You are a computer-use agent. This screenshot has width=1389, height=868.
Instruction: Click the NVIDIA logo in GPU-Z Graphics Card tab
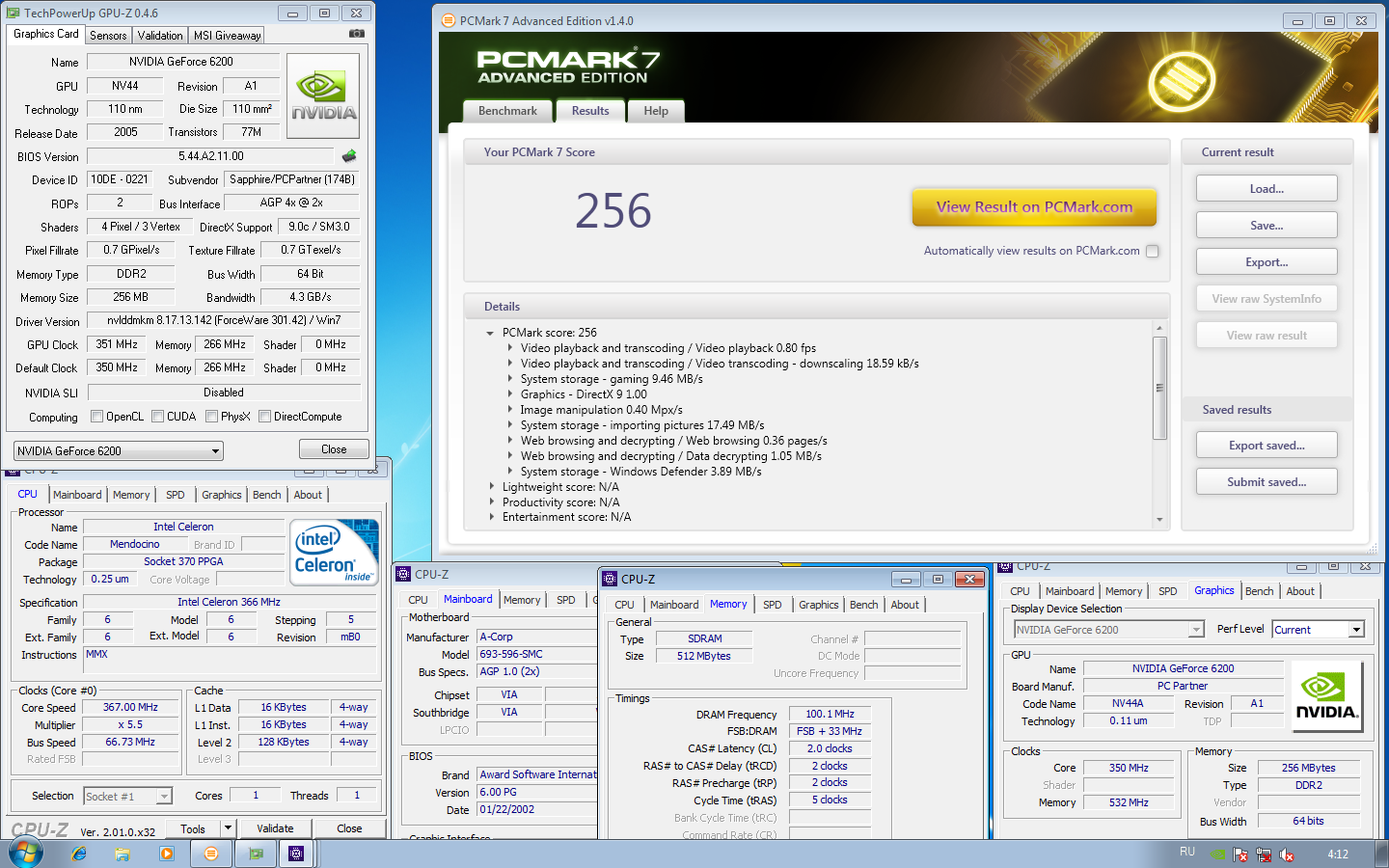323,96
